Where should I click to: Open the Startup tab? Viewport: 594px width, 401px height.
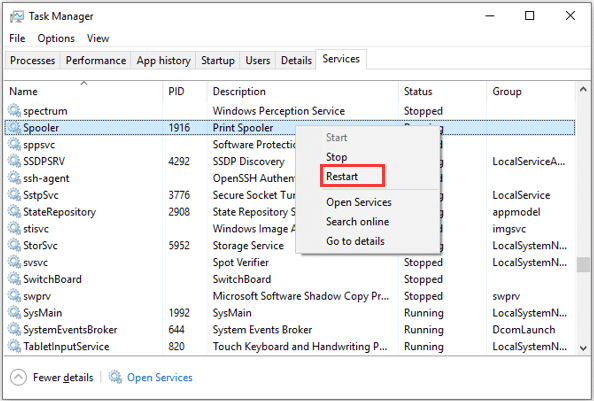(x=218, y=60)
